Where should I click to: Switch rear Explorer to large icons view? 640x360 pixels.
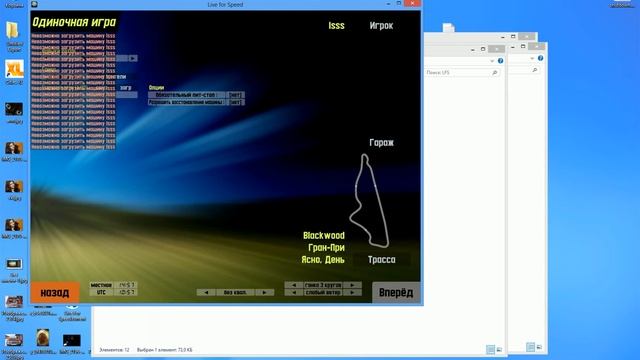point(539,347)
